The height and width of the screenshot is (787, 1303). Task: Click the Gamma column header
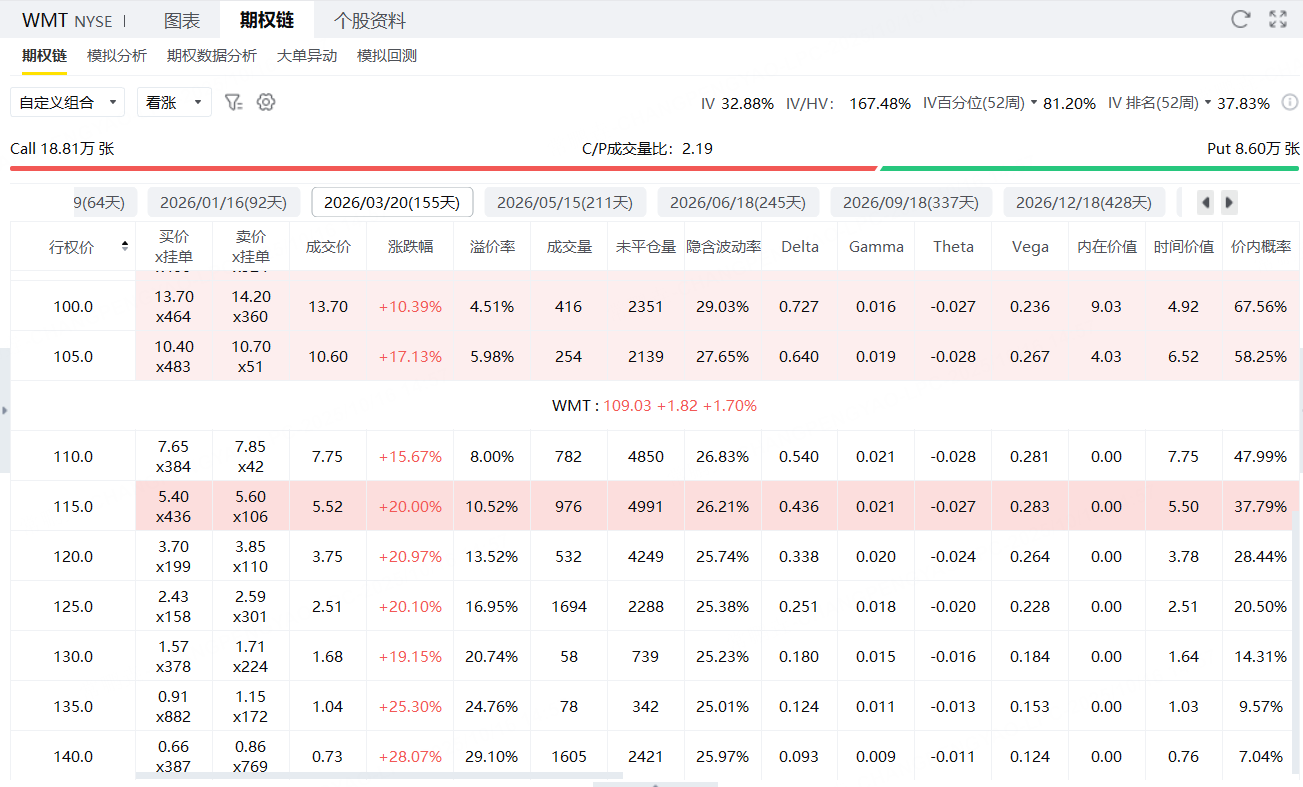coord(876,246)
